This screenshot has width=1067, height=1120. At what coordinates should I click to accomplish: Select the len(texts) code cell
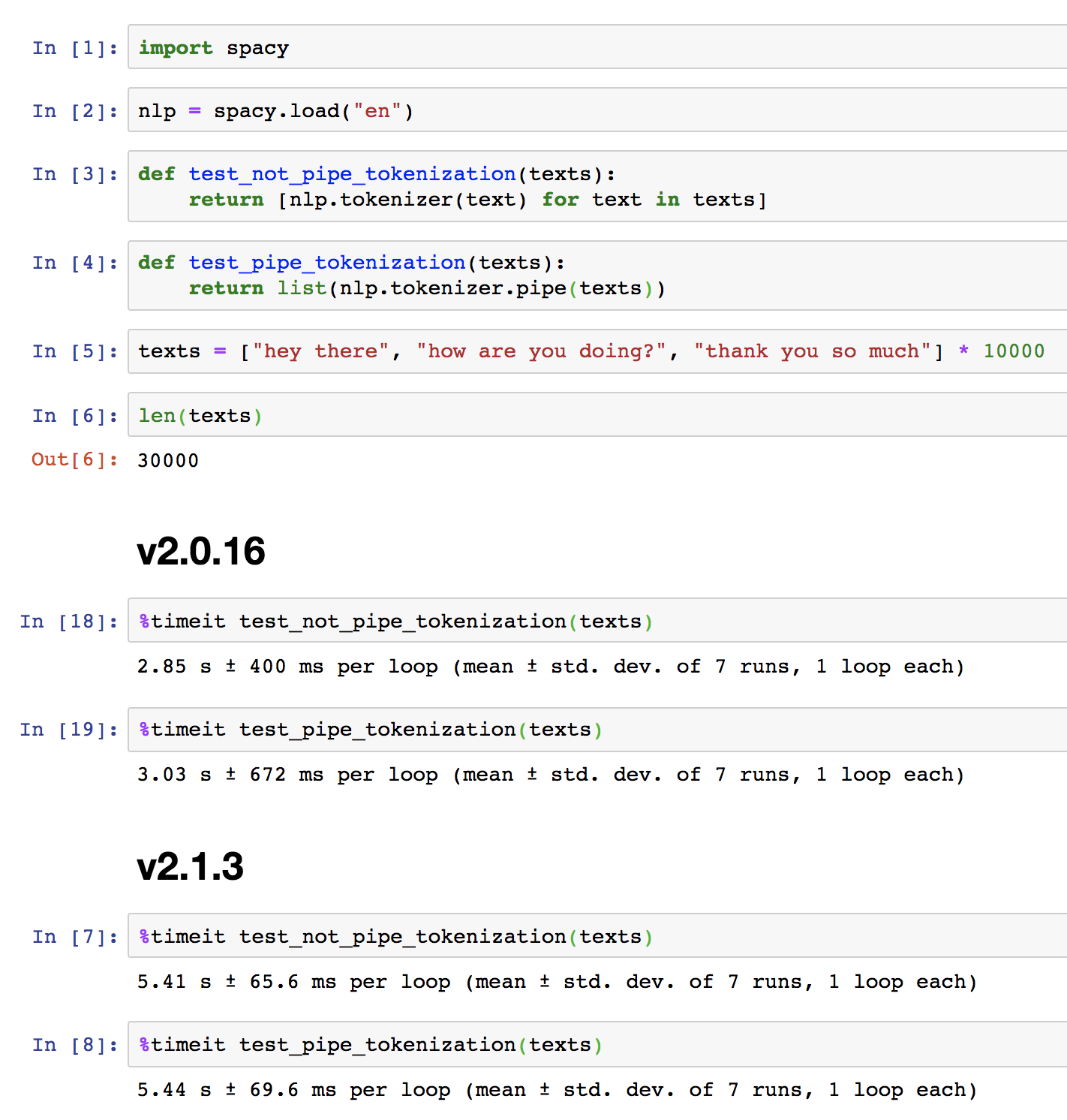click(x=199, y=415)
